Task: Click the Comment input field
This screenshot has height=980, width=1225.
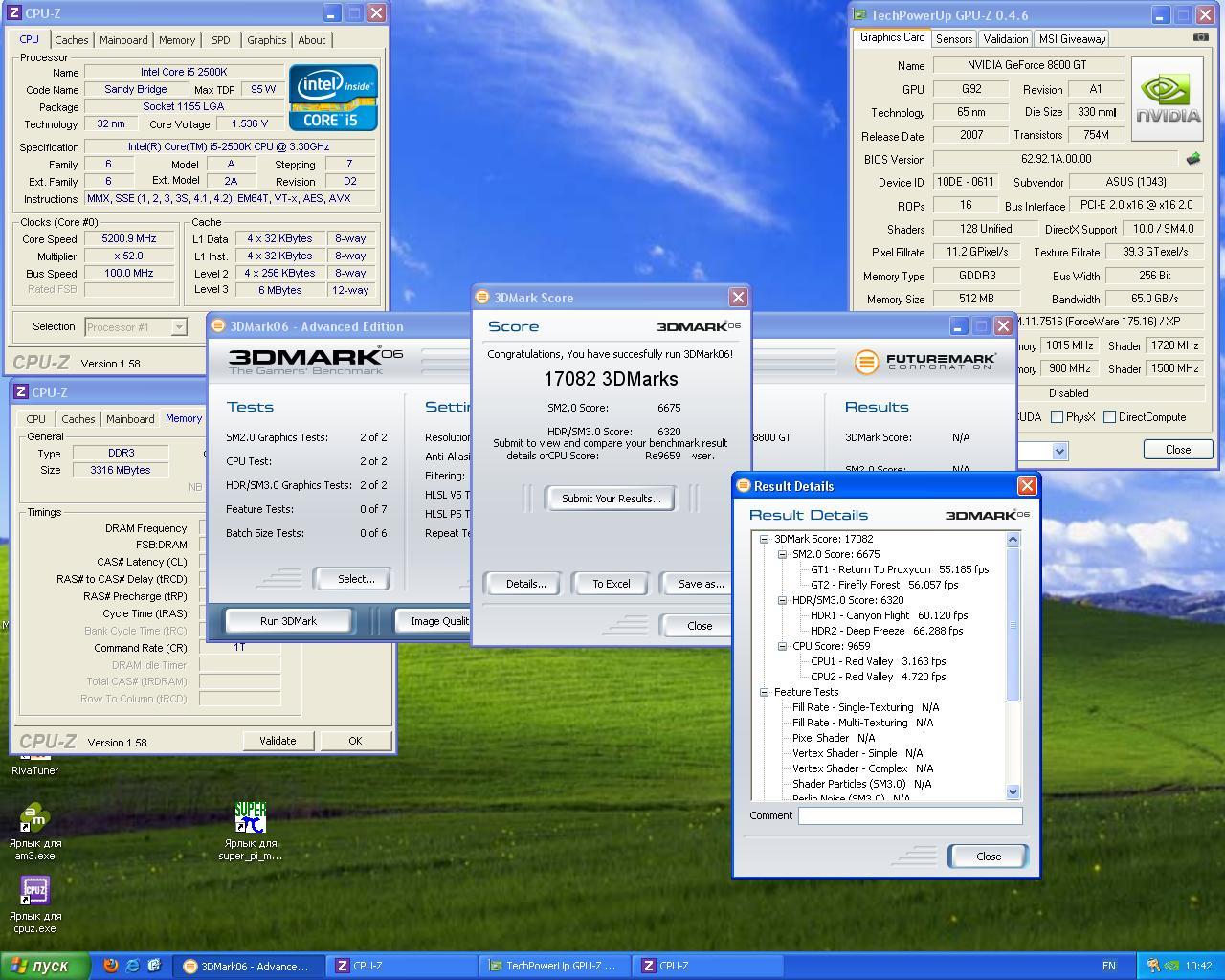Action: tap(909, 815)
